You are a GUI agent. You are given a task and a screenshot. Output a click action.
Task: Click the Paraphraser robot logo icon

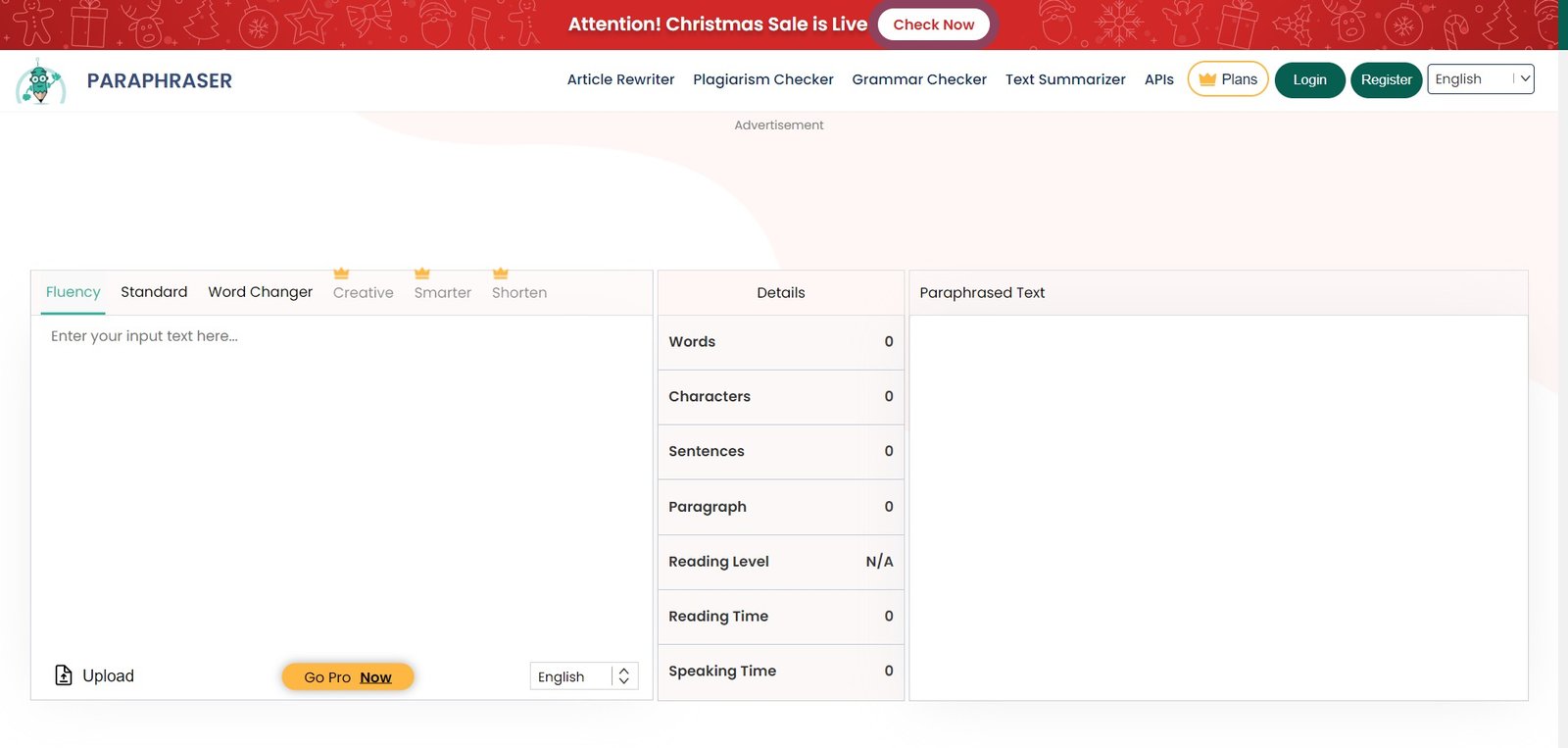click(x=40, y=81)
